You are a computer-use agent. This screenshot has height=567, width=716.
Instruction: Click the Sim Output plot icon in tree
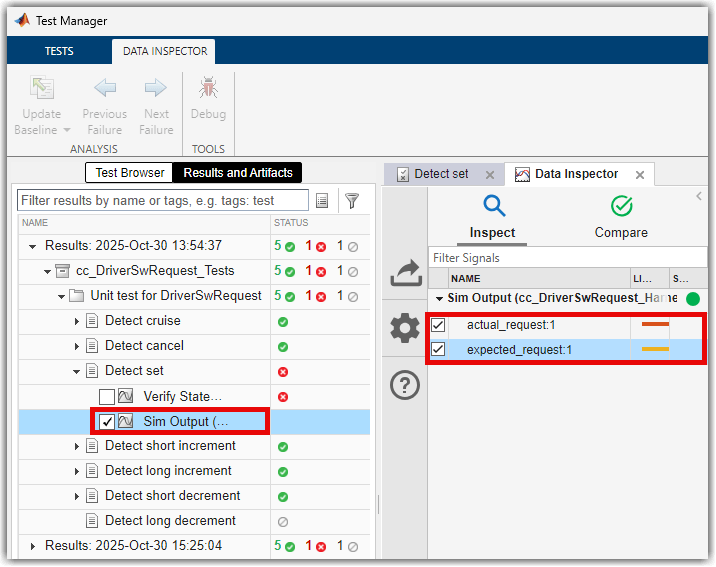126,421
